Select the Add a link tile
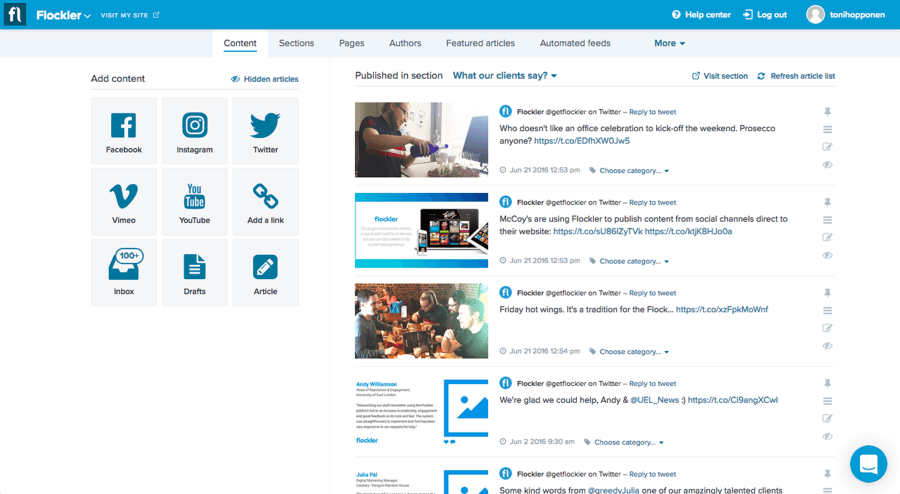The image size is (900, 494). click(x=265, y=202)
